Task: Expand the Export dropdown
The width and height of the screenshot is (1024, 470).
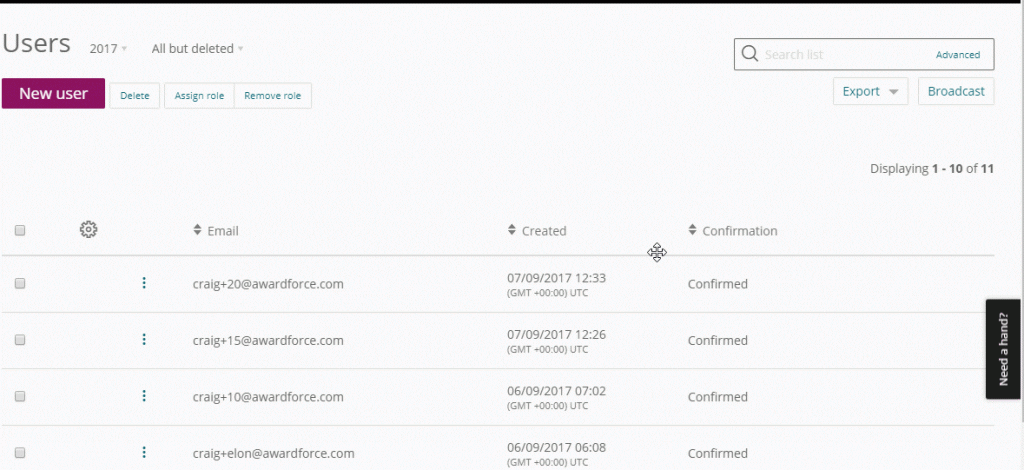Action: (870, 91)
